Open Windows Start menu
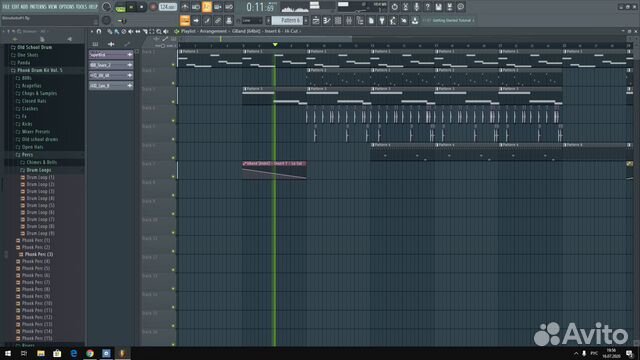 point(8,353)
